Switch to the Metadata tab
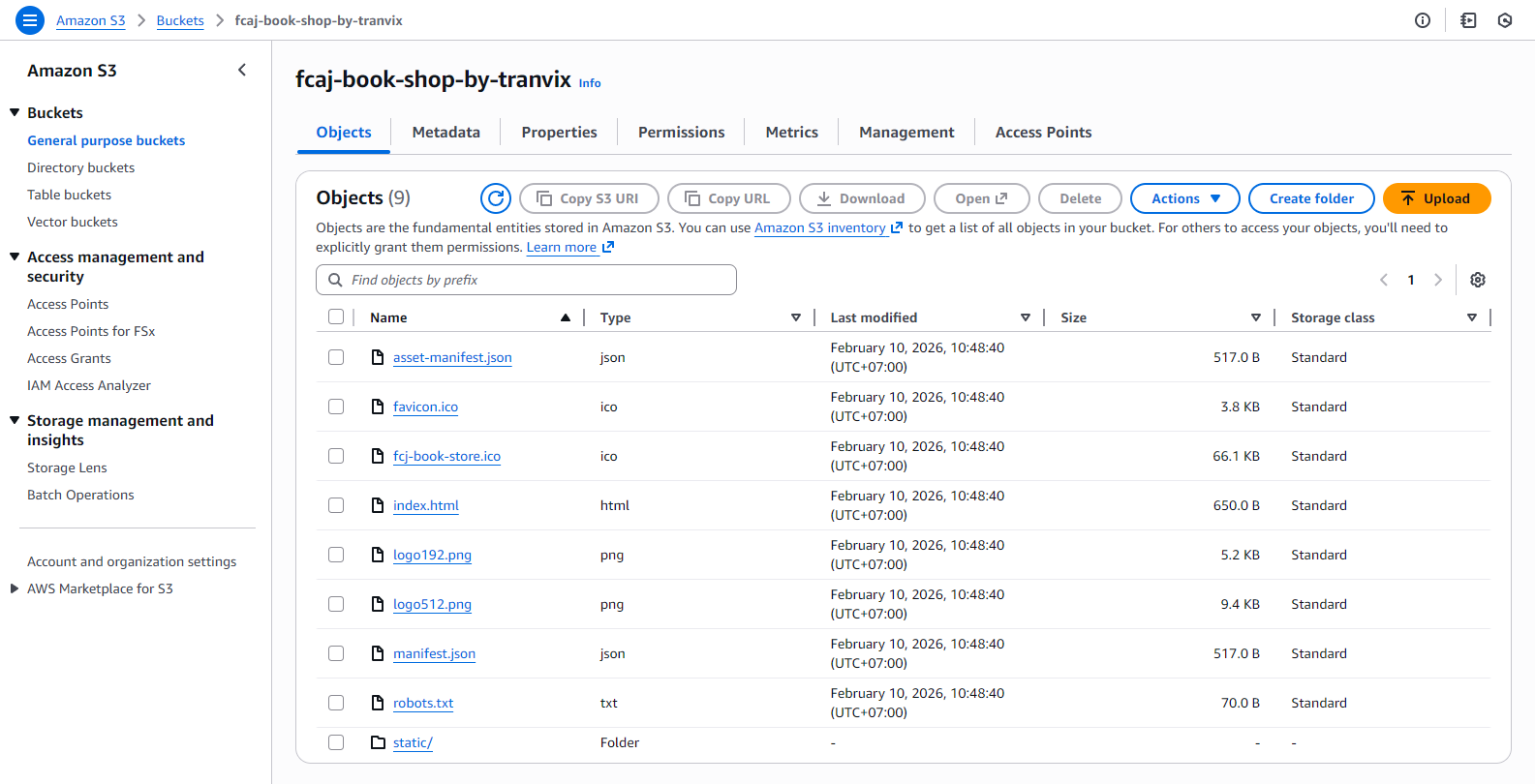 (446, 133)
